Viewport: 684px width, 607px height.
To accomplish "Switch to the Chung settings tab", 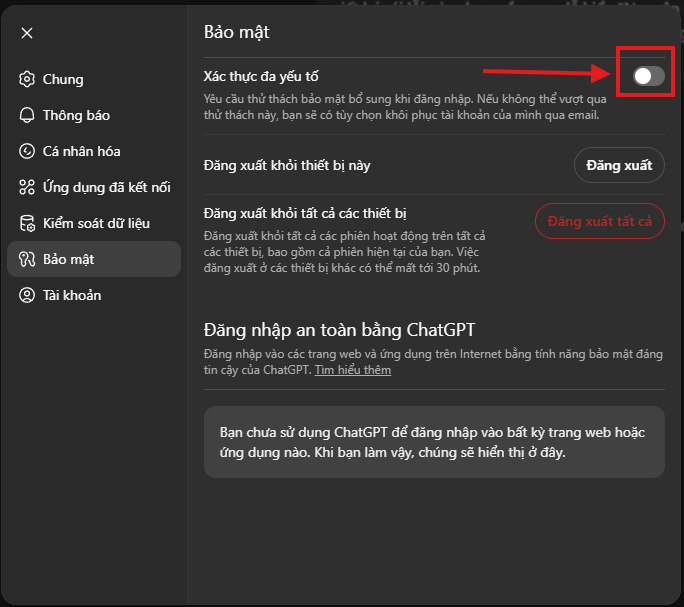I will point(63,79).
